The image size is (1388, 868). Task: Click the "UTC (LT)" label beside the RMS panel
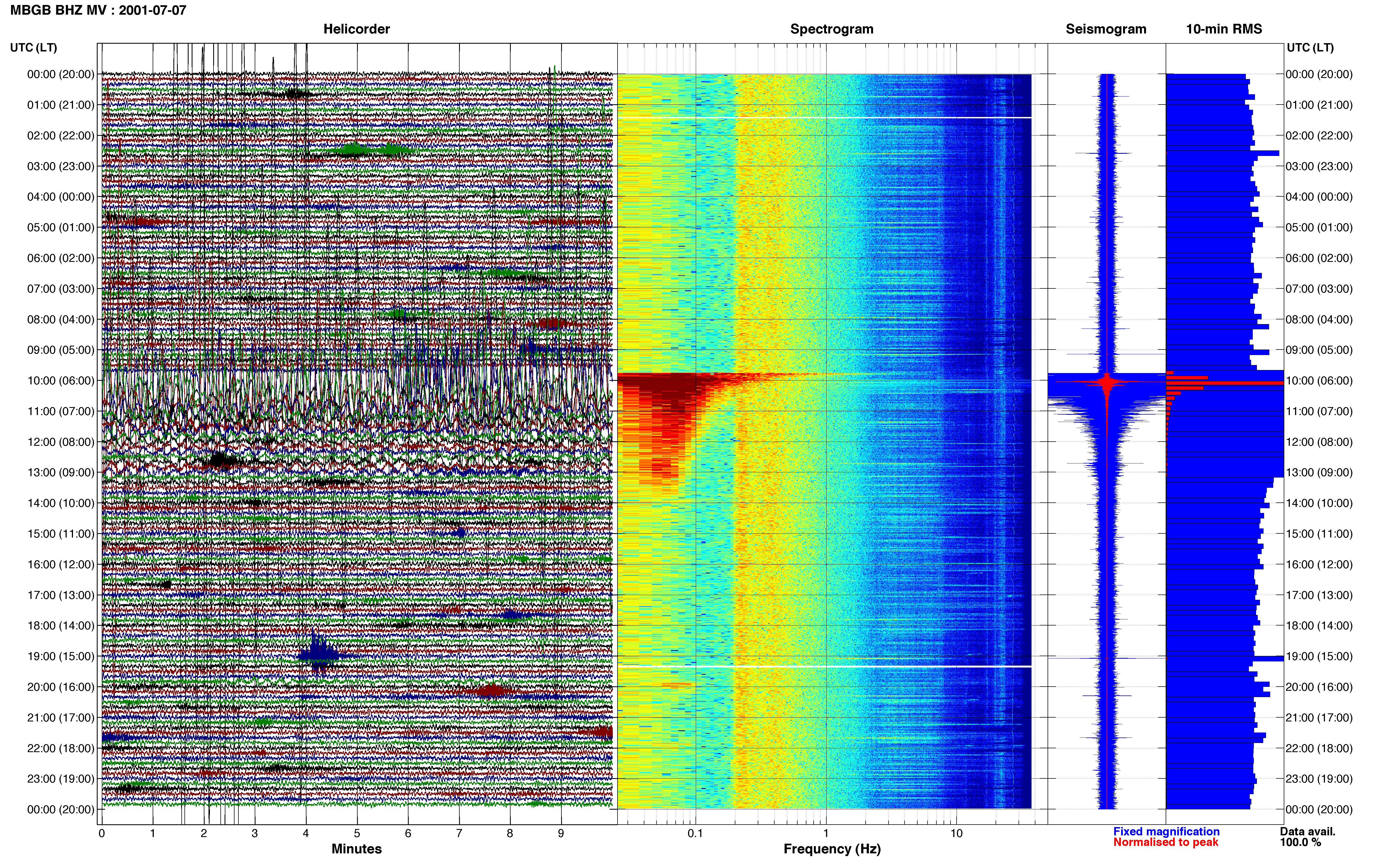[x=1311, y=48]
